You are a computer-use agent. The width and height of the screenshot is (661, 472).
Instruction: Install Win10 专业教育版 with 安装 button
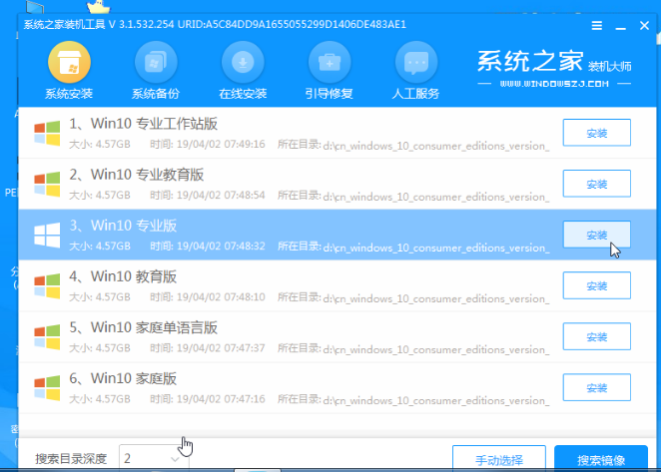(597, 184)
